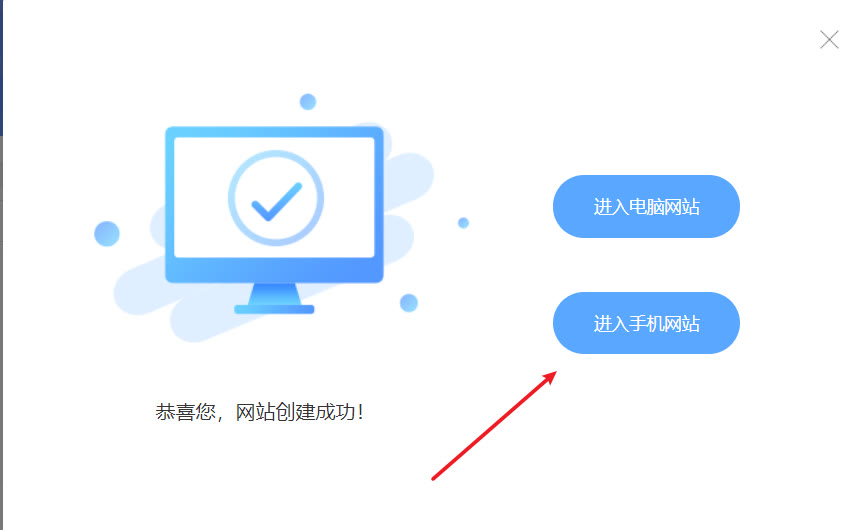Click the large blue dot left of the monitor
Image resolution: width=862 pixels, height=530 pixels.
(107, 234)
